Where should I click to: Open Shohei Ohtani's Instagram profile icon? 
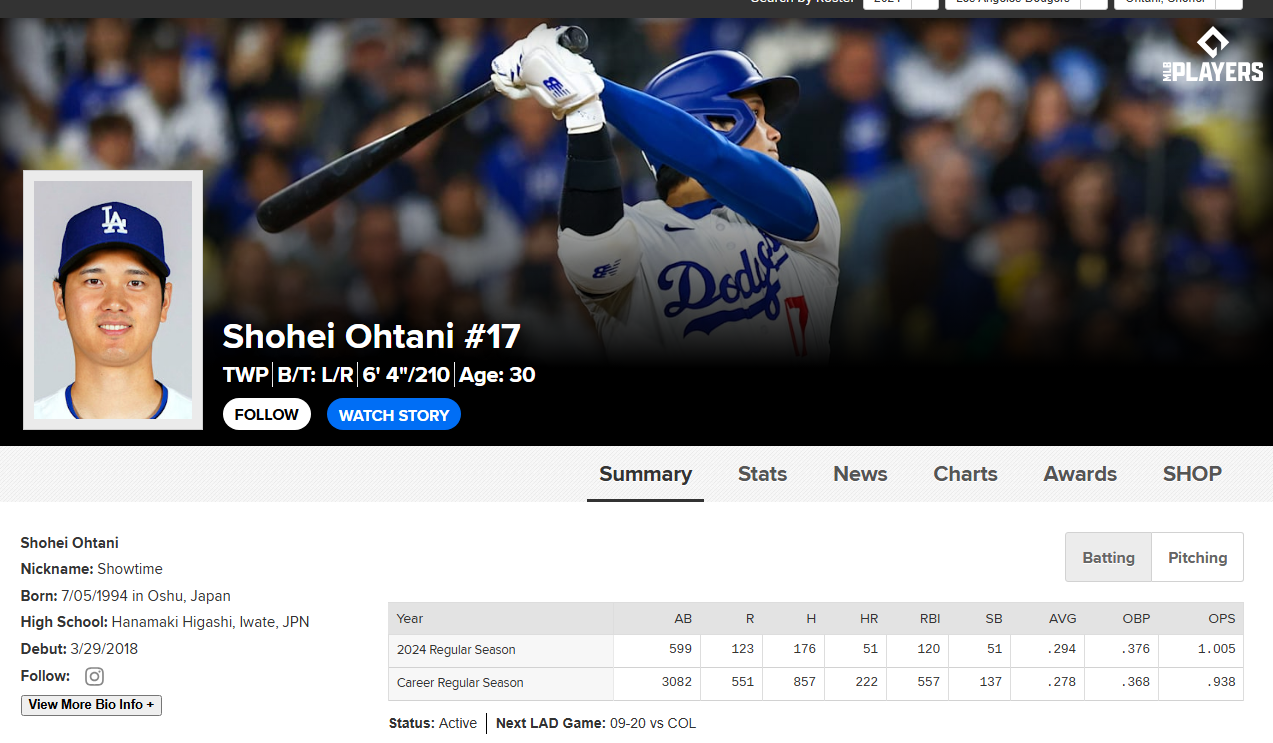click(94, 676)
